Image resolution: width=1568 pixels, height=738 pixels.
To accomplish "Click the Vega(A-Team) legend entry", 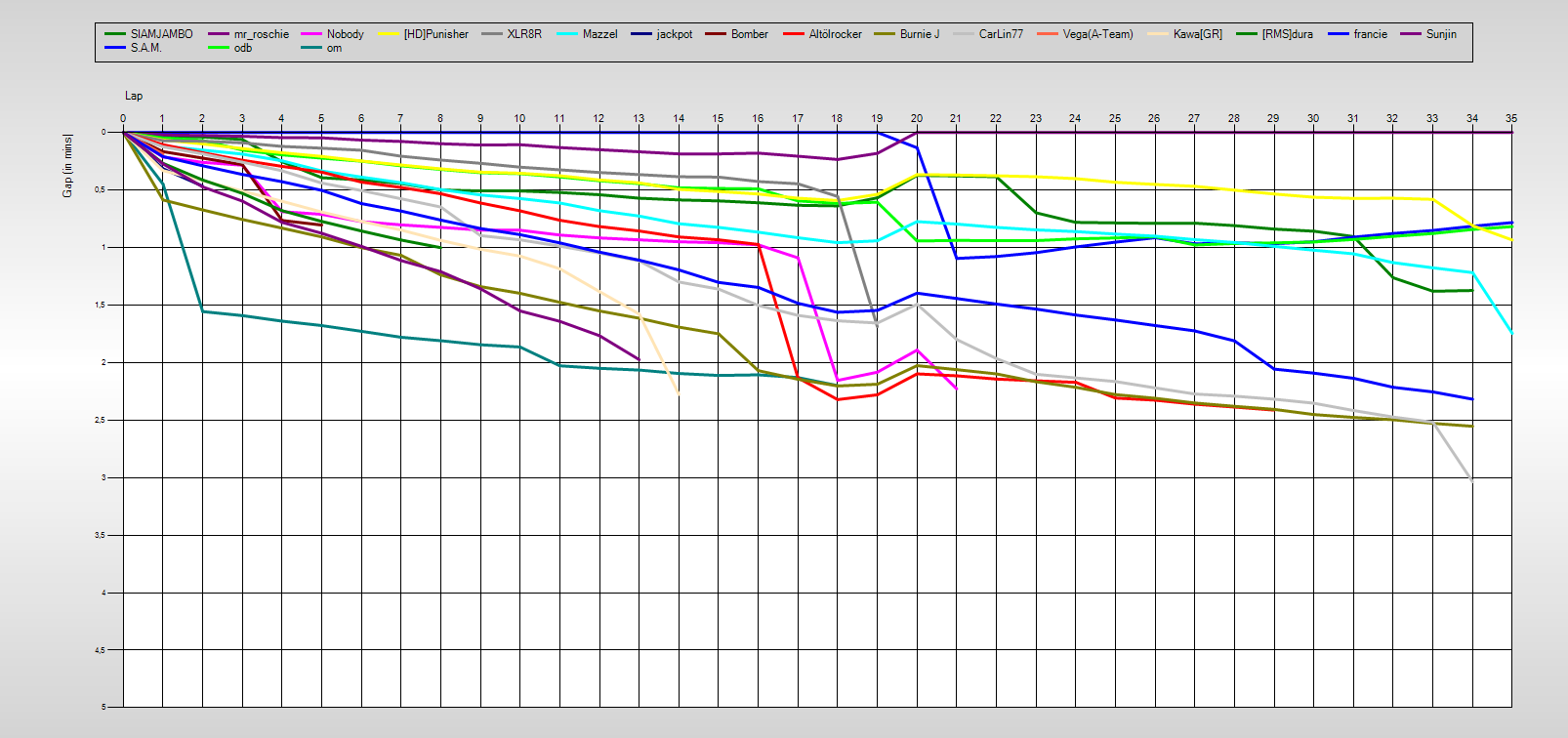I will coord(1097,34).
